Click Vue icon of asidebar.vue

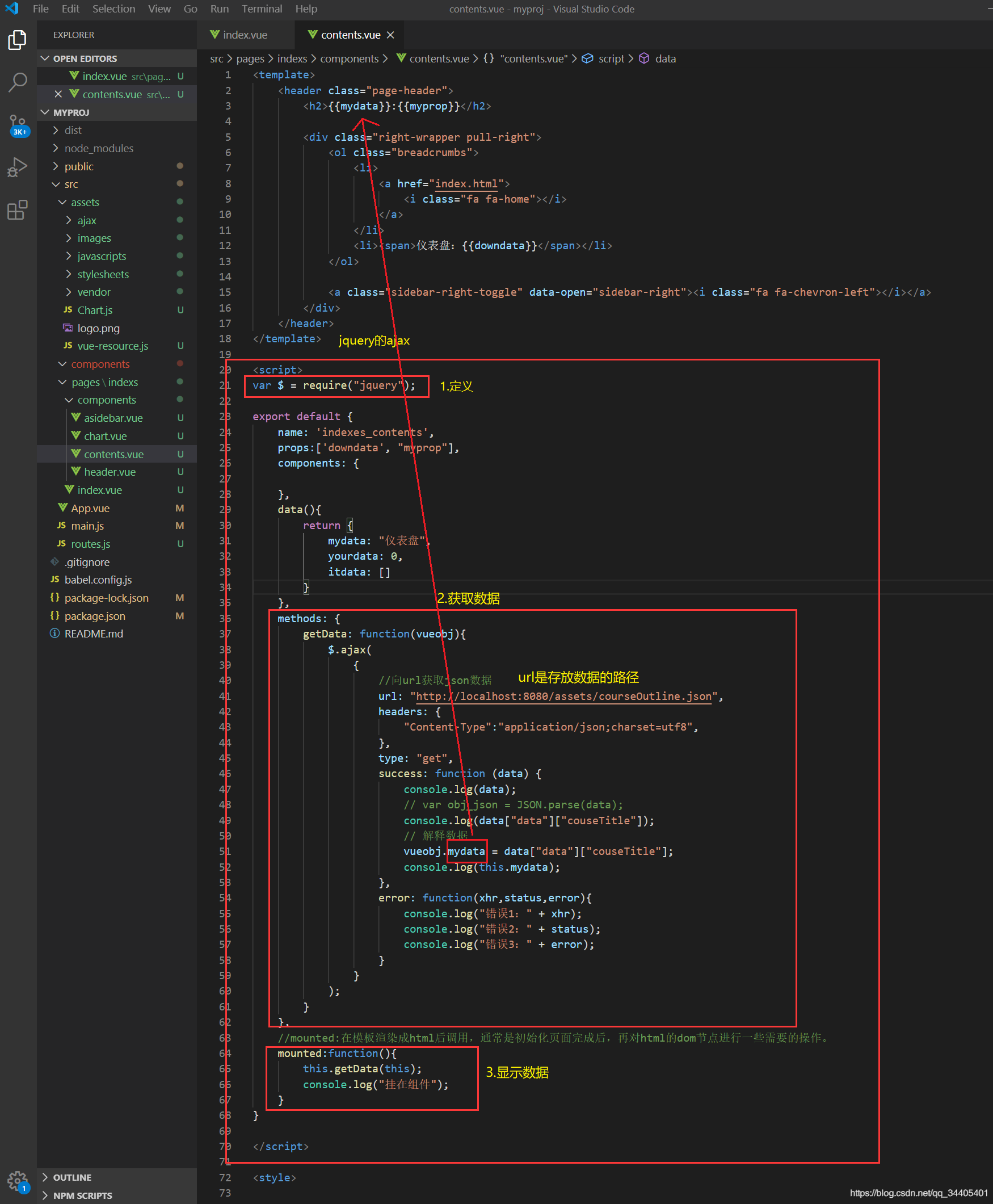(76, 418)
